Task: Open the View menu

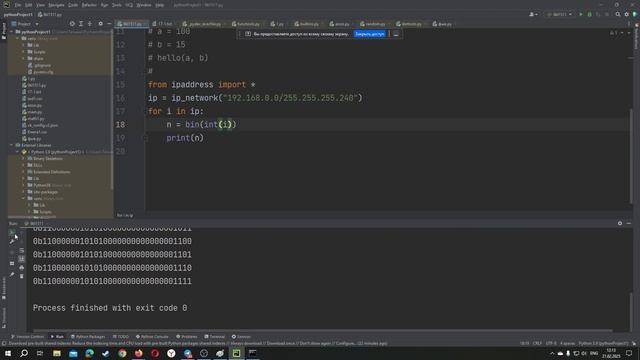Action: [40, 5]
